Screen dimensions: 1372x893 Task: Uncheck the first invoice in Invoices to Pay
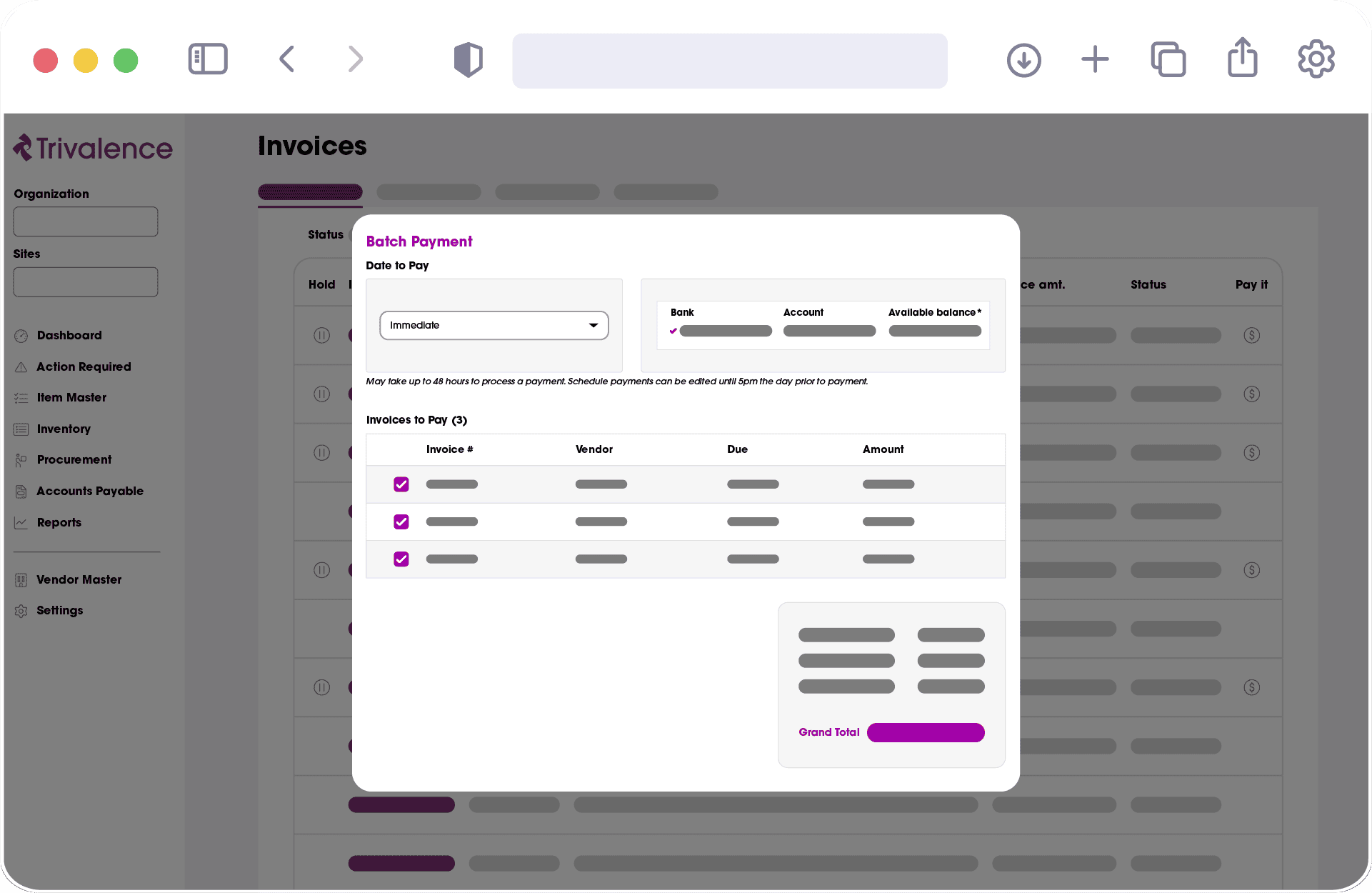[401, 484]
